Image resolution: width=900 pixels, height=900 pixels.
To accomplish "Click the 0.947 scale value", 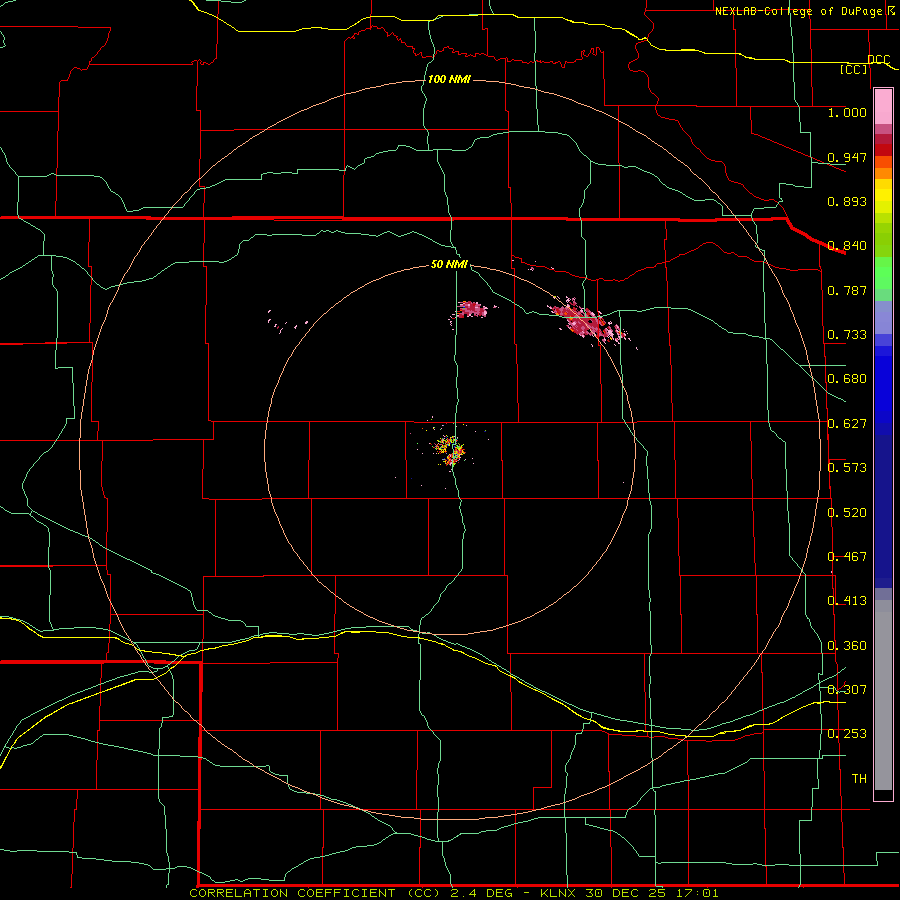I will (x=847, y=157).
